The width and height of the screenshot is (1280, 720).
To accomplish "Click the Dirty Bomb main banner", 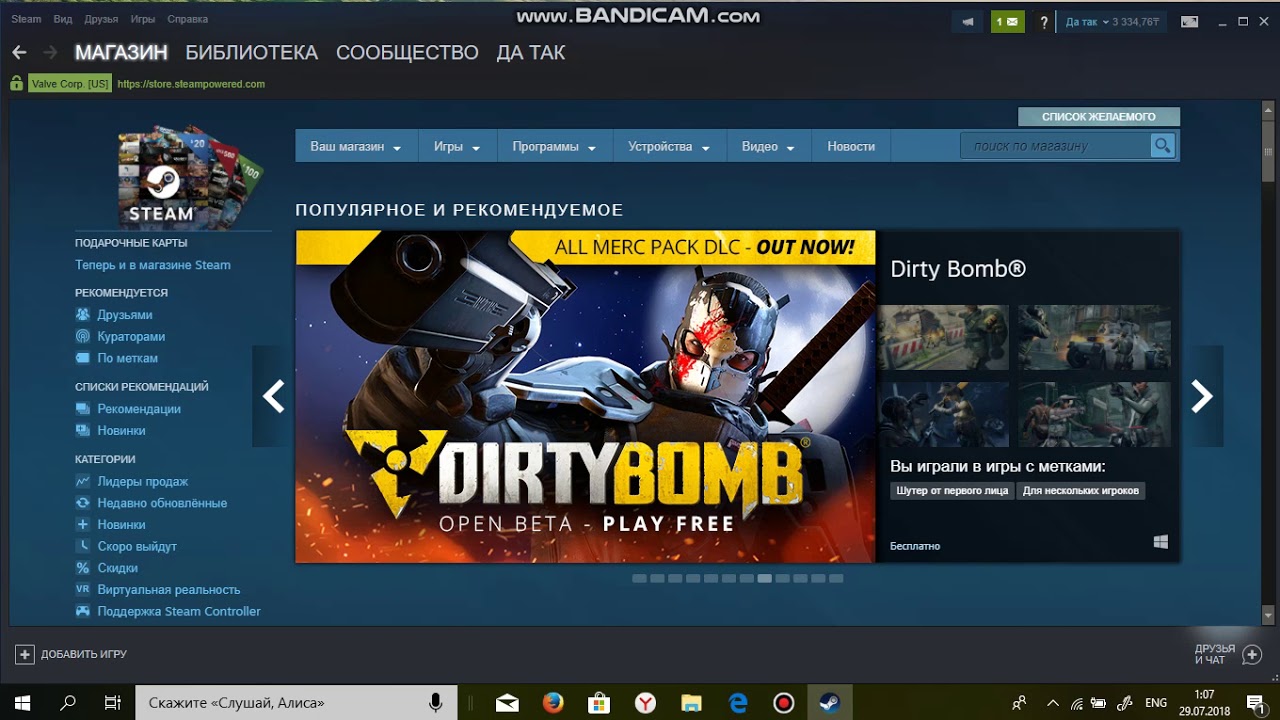I will click(585, 396).
